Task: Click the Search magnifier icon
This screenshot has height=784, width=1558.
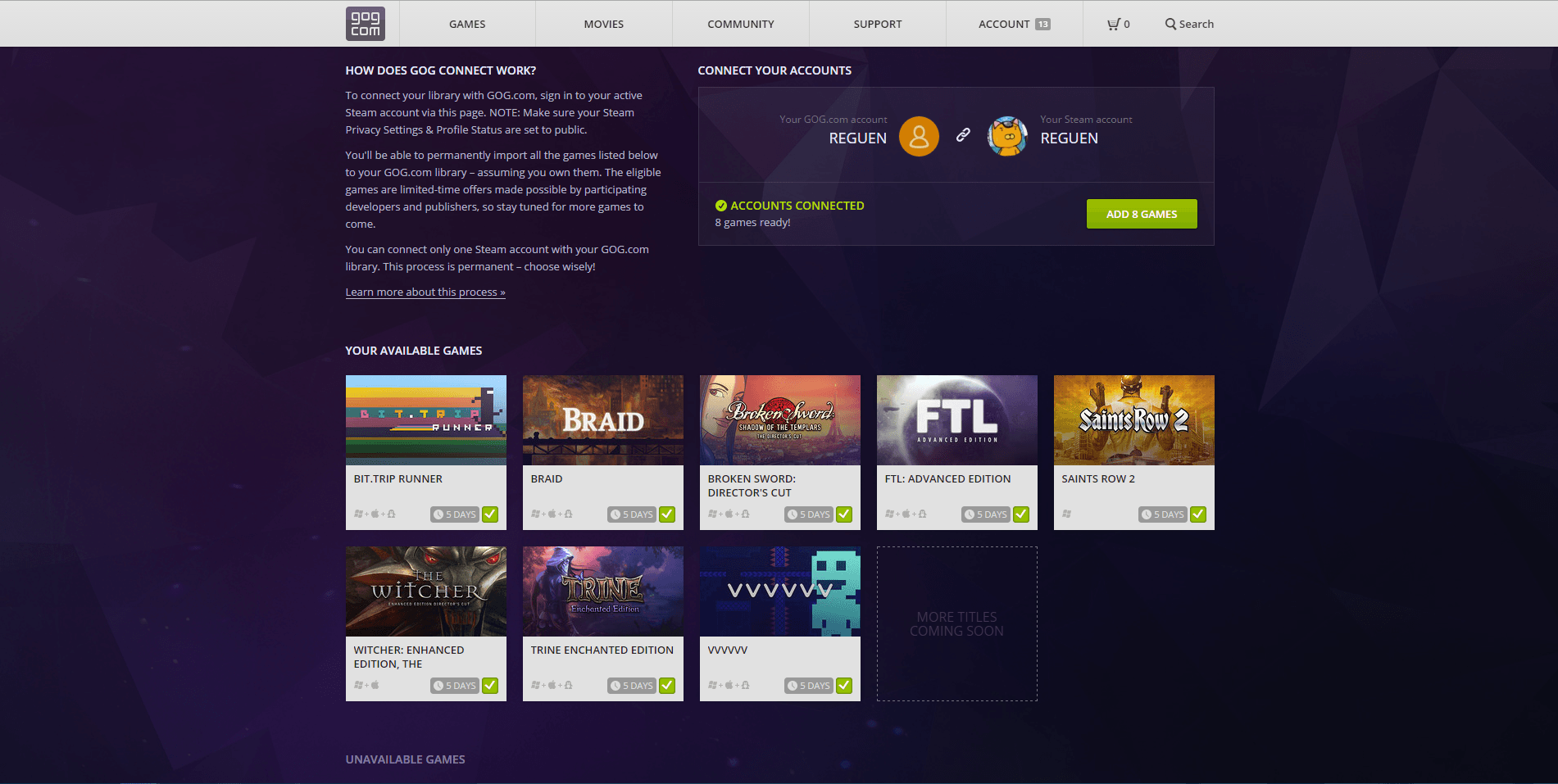Action: tap(1170, 24)
